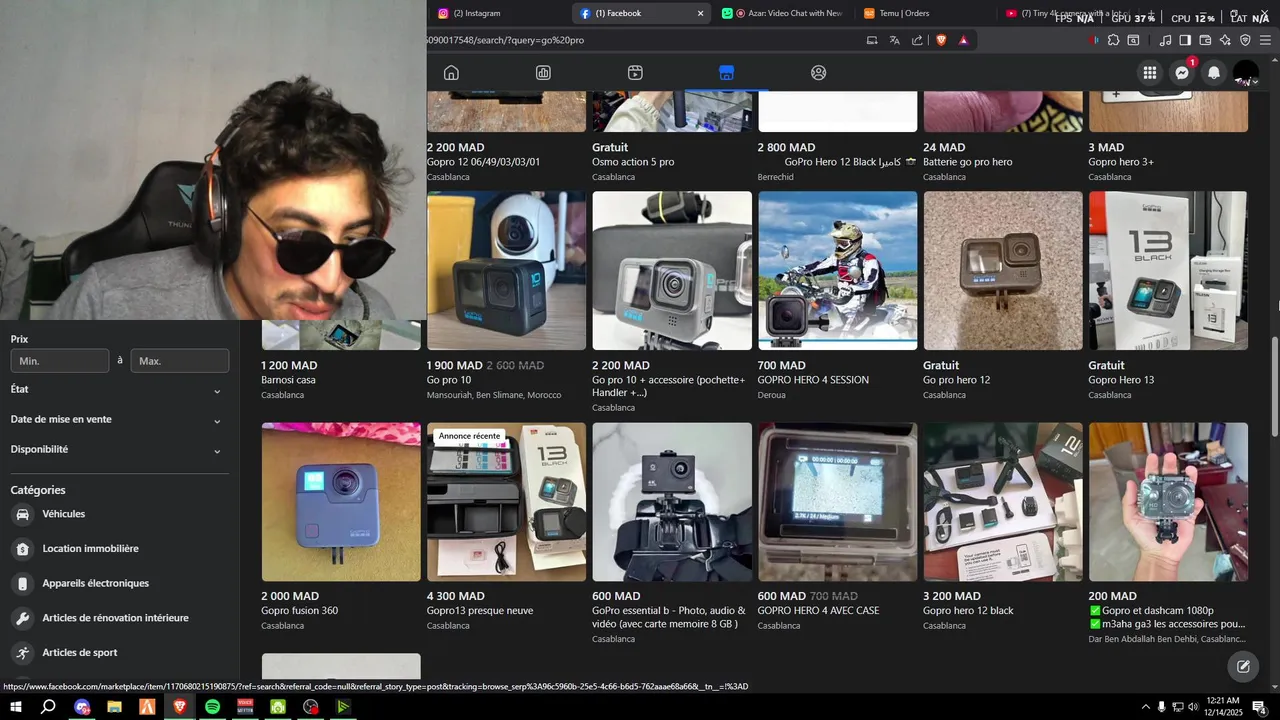Select the Marketplace storefront icon
Viewport: 1280px width, 720px height.
(x=727, y=73)
